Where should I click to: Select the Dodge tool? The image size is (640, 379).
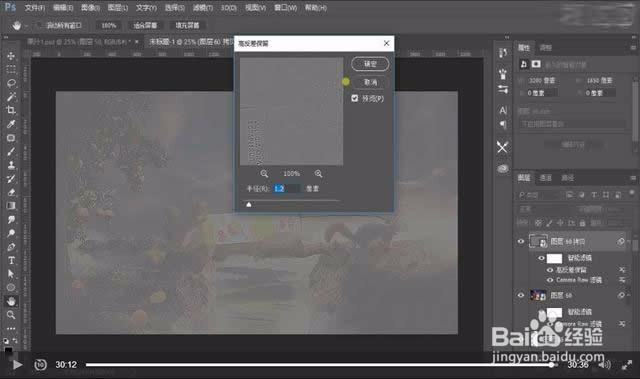point(11,233)
